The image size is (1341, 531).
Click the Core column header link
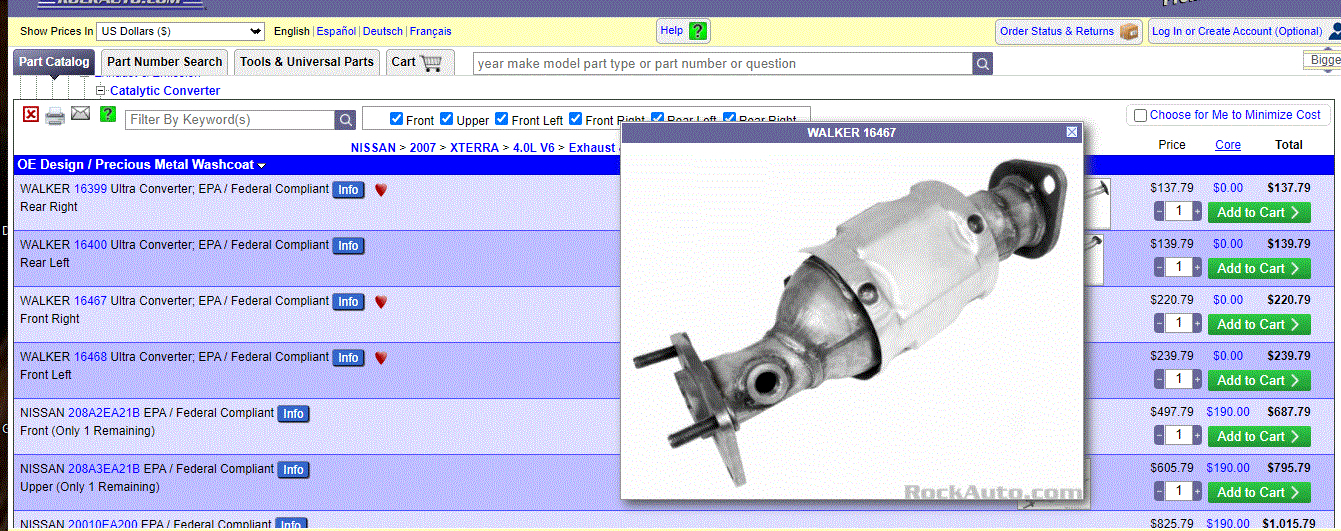click(1228, 145)
